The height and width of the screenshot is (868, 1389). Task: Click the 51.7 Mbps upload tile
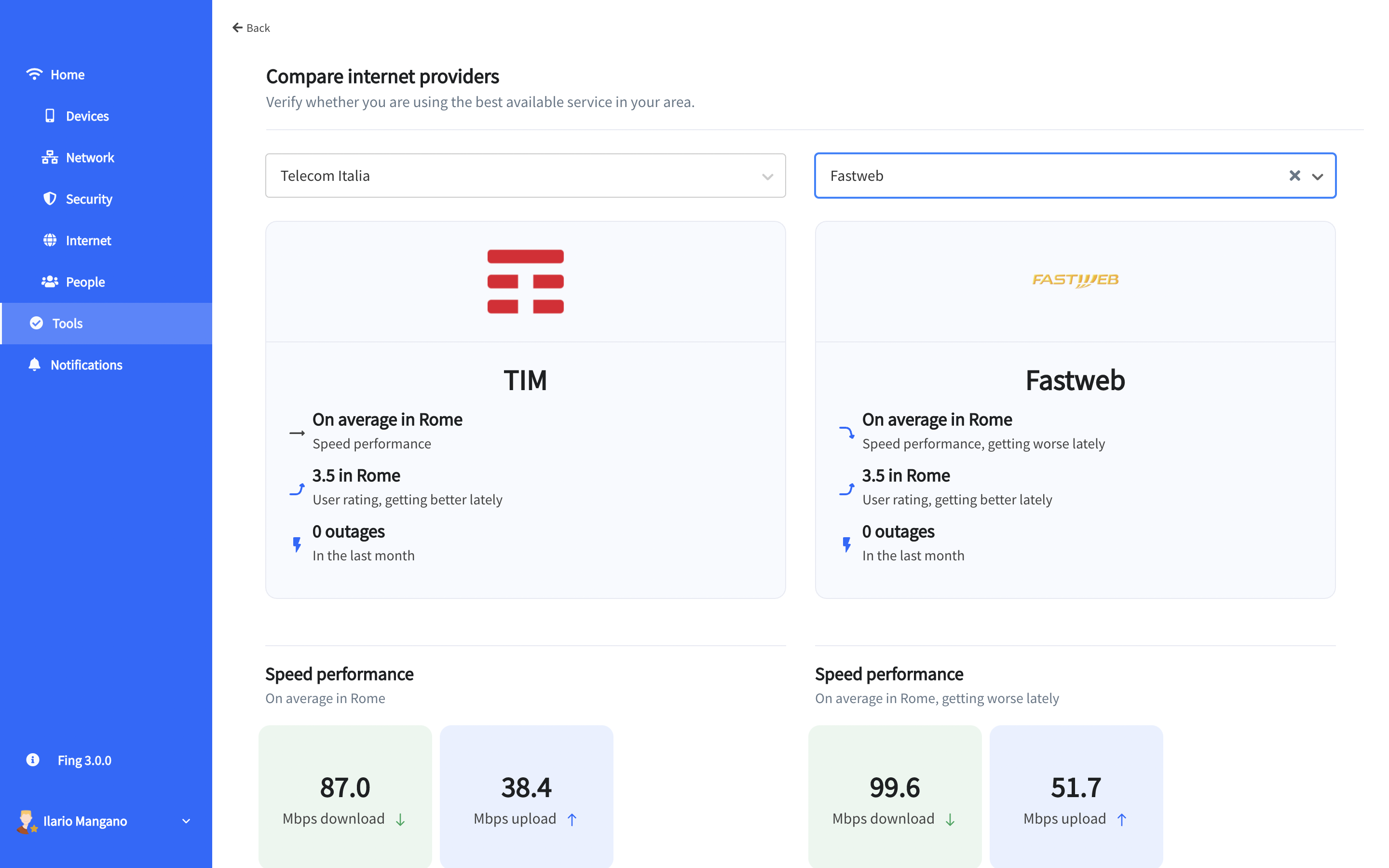pos(1076,797)
